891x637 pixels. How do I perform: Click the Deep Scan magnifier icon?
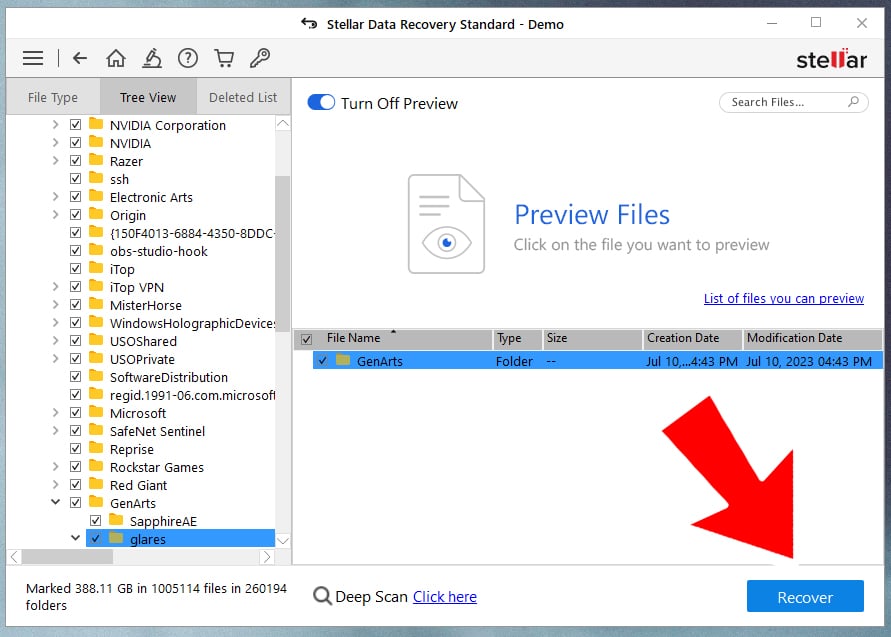(x=322, y=596)
